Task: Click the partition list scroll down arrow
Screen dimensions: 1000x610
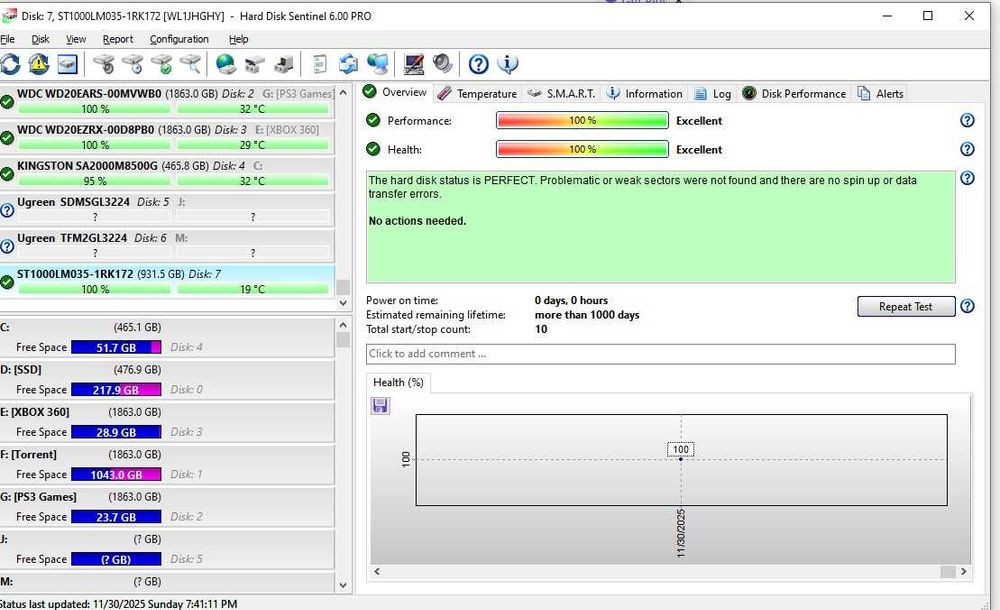Action: [343, 585]
